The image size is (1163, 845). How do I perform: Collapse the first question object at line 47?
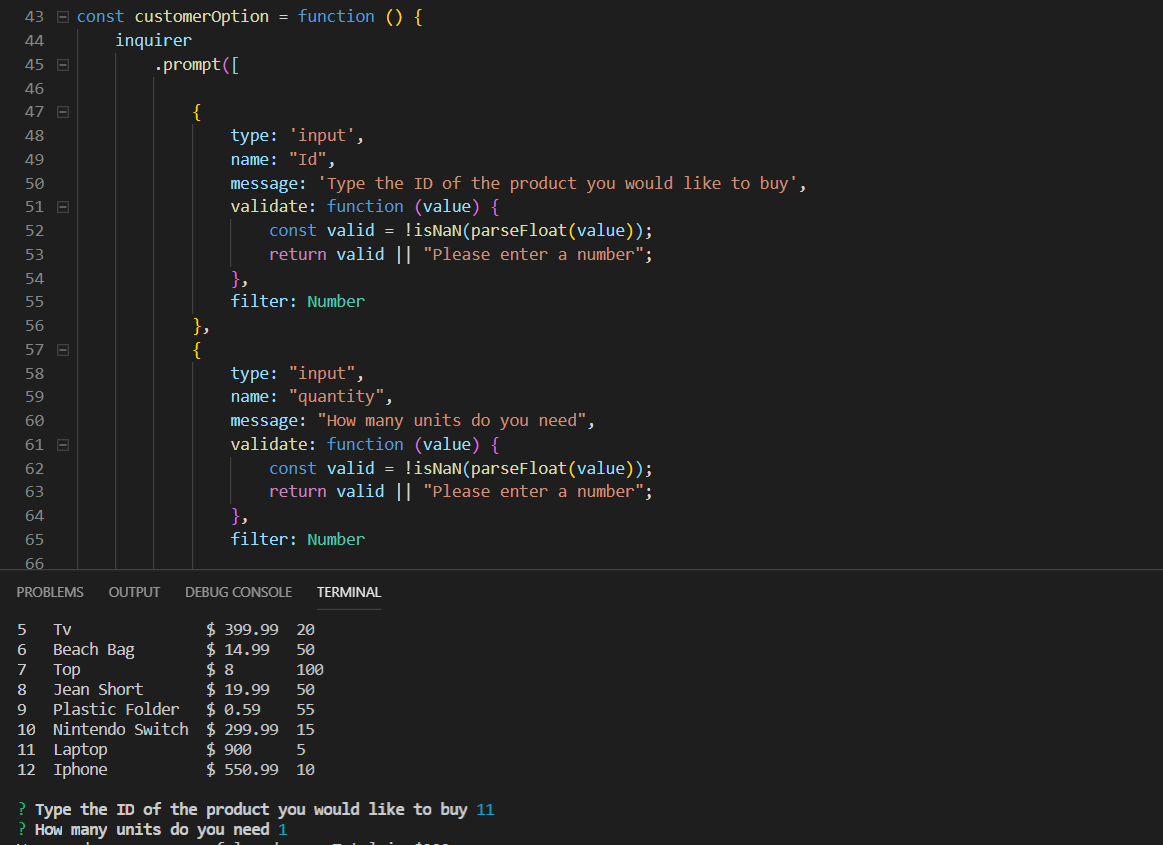click(x=63, y=112)
